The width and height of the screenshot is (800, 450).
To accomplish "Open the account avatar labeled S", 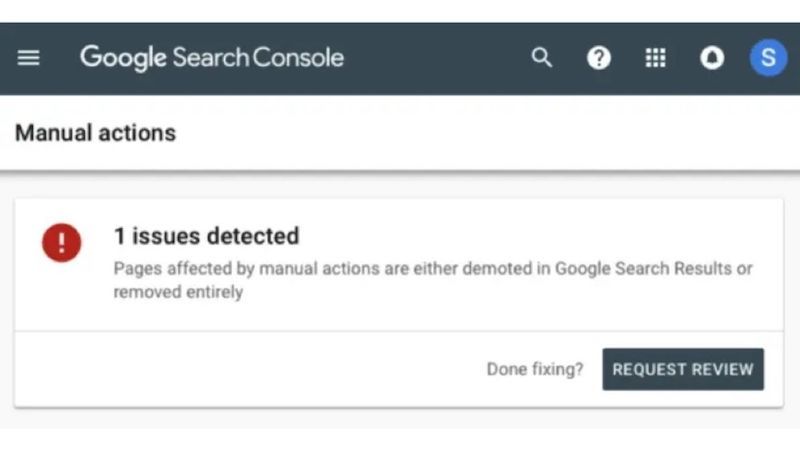I will pyautogui.click(x=768, y=58).
